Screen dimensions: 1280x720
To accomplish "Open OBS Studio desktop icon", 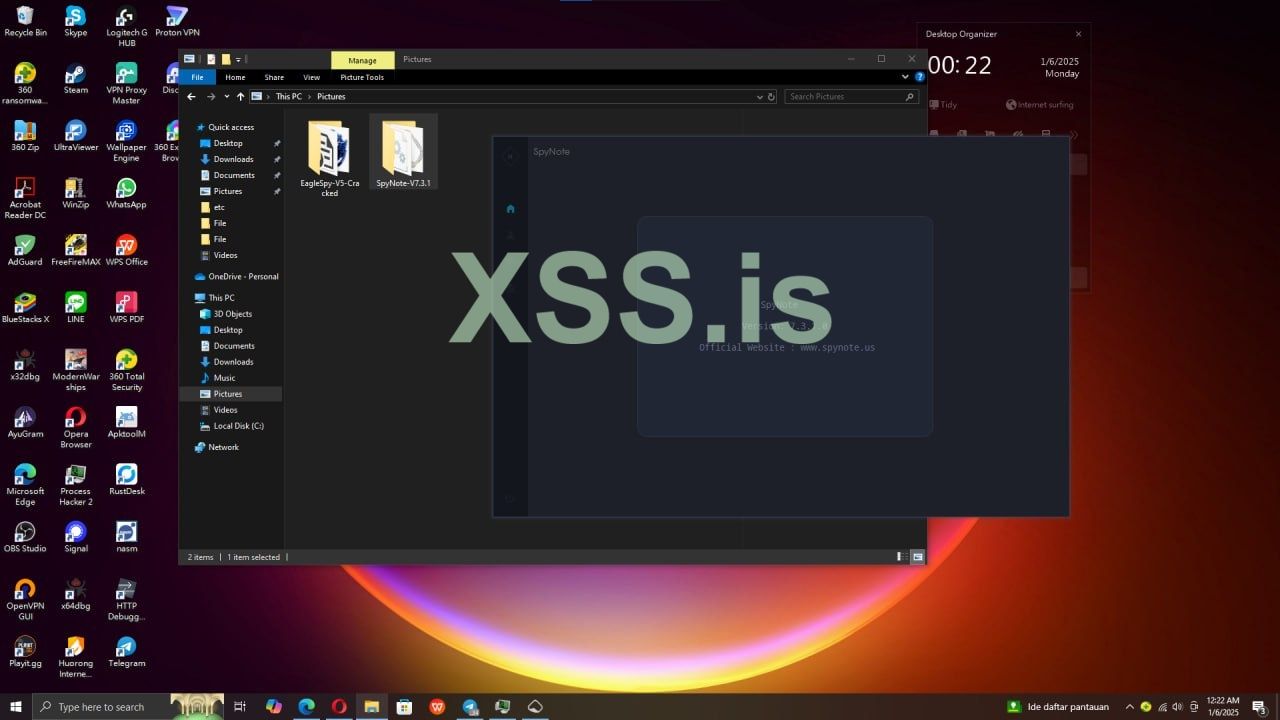I will tap(25, 537).
